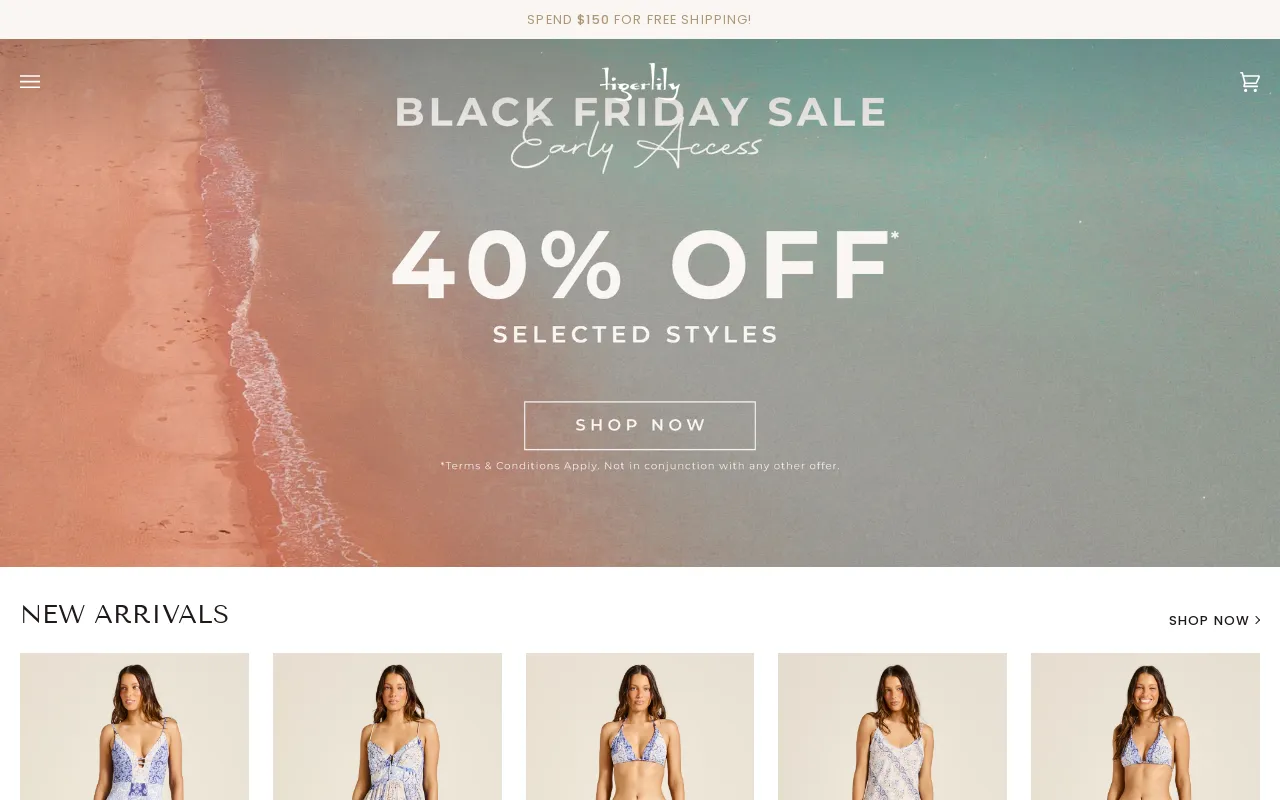This screenshot has width=1280, height=800.
Task: Open the fourth New Arrivals slip dress thumbnail
Action: click(x=892, y=727)
